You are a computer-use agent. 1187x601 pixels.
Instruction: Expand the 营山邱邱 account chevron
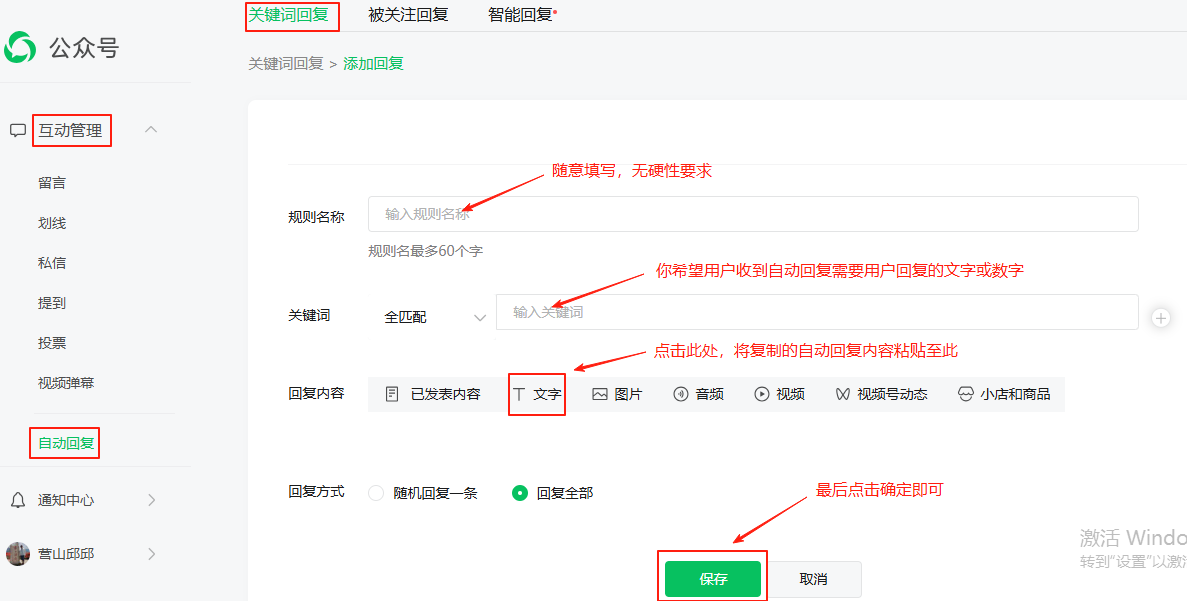click(x=151, y=554)
